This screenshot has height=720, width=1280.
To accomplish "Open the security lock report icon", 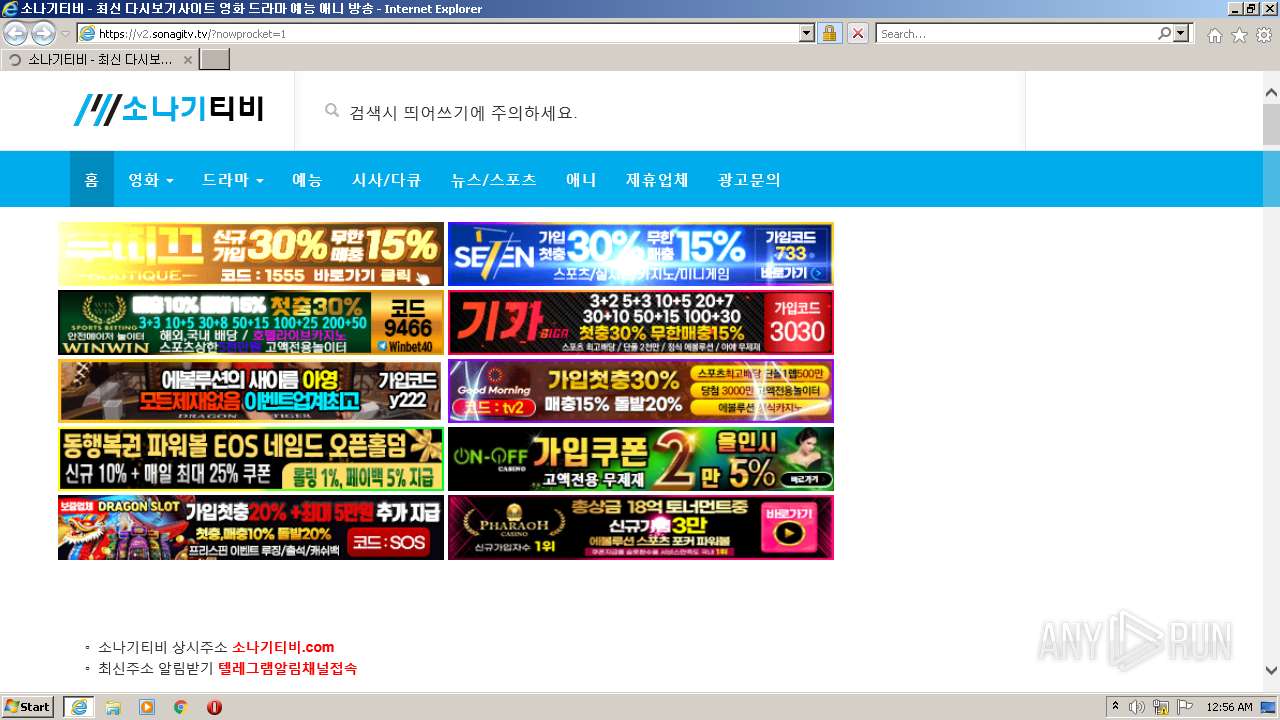I will pos(829,33).
